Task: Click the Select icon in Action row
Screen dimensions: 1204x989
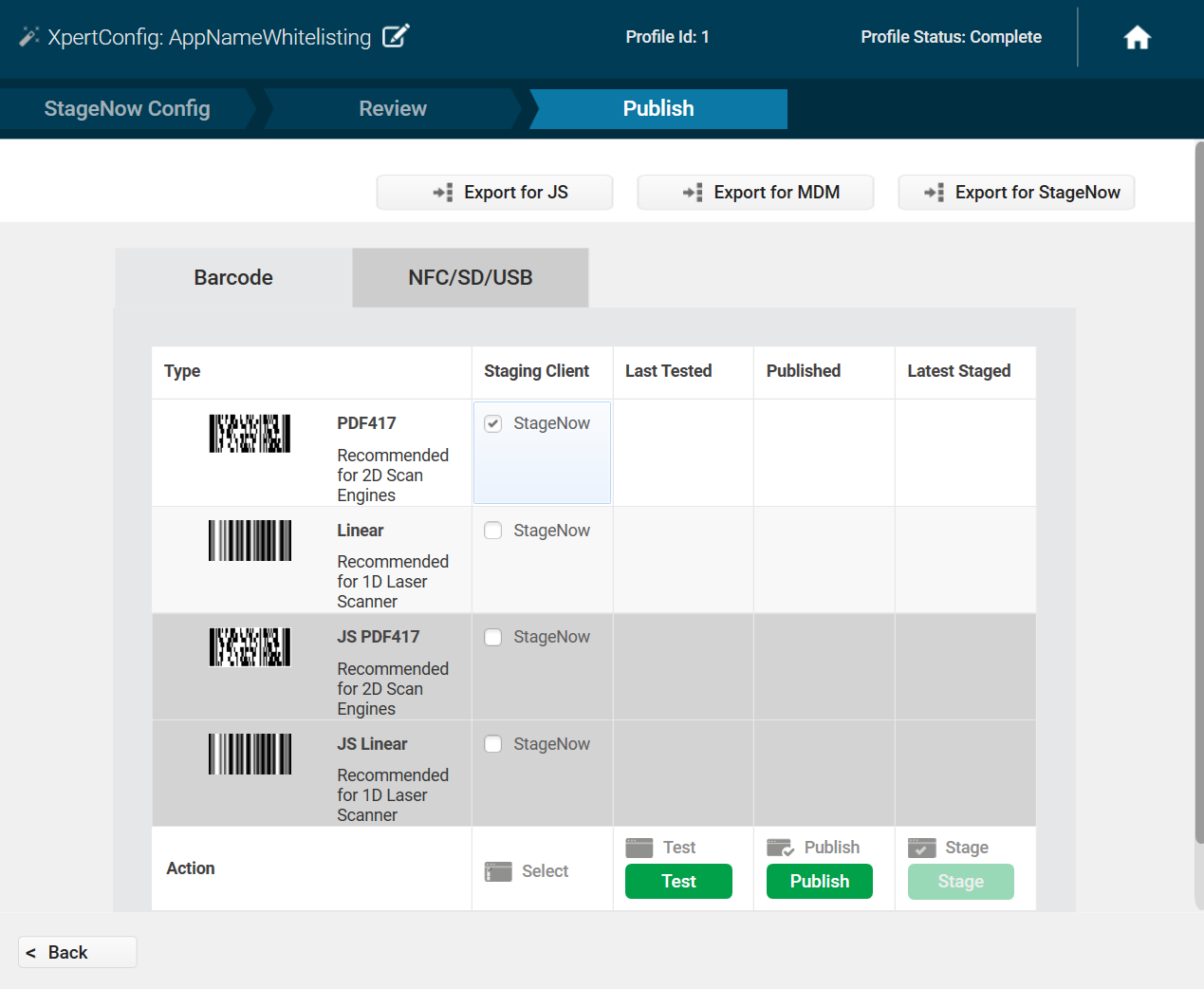Action: click(498, 871)
